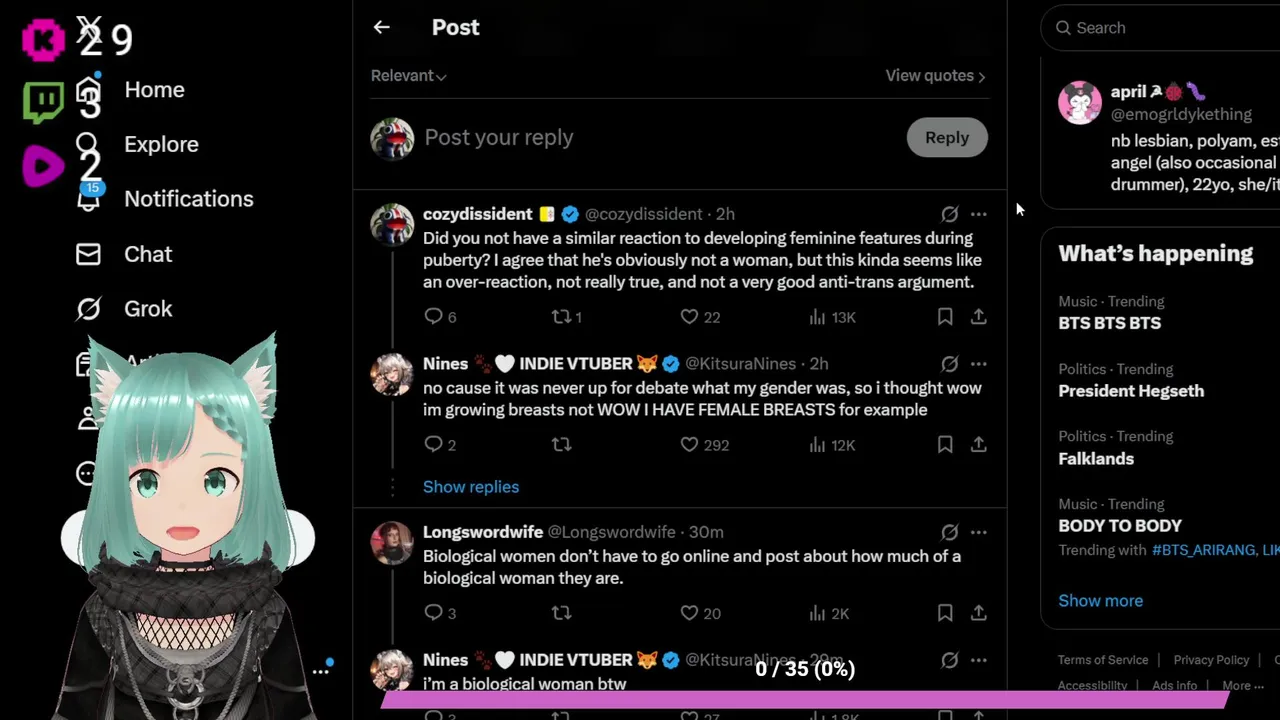Toggle the bookmark on the Longswordwife reply
This screenshot has width=1280, height=720.
[945, 613]
